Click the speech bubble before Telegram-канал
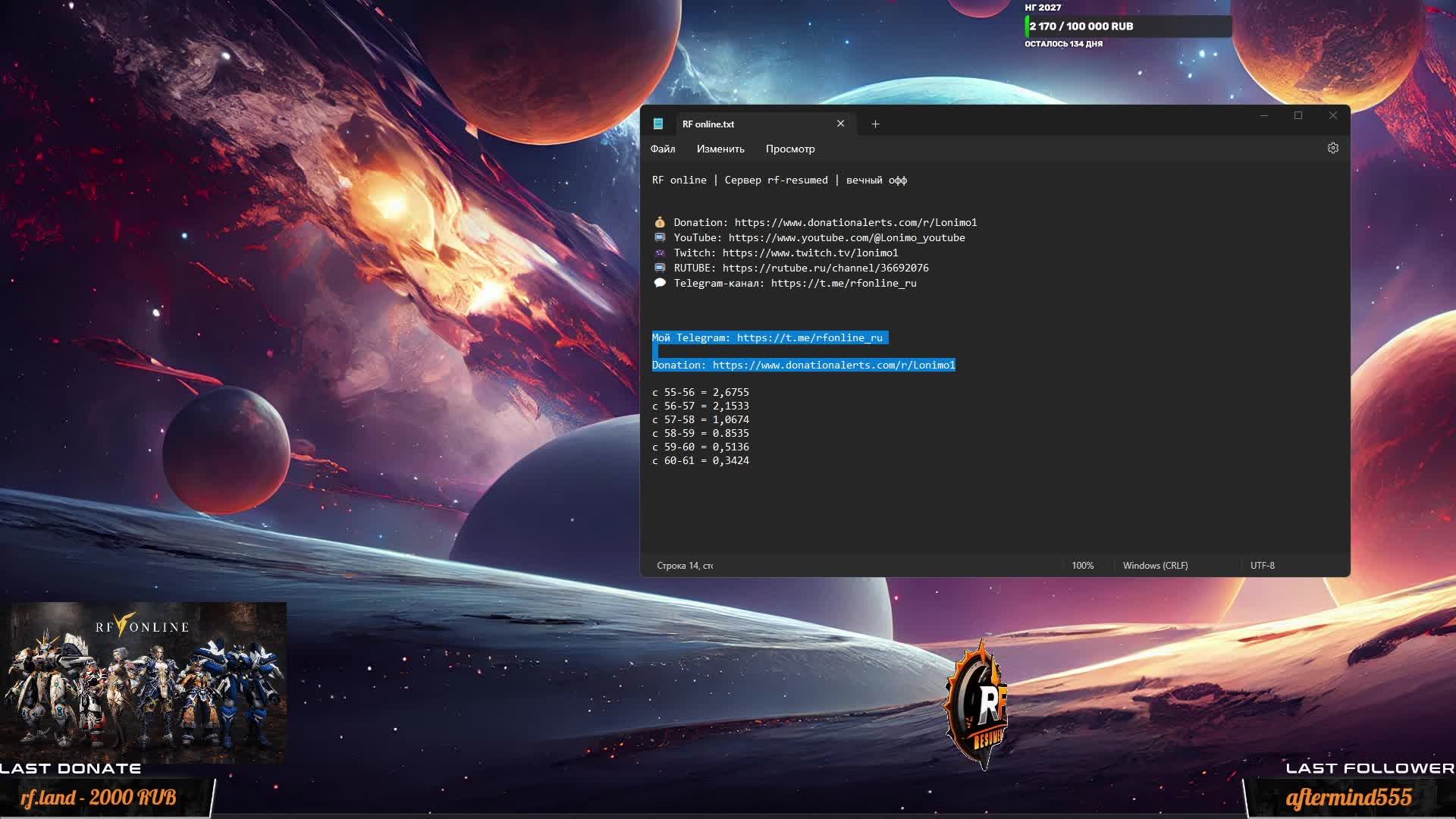 pos(660,283)
